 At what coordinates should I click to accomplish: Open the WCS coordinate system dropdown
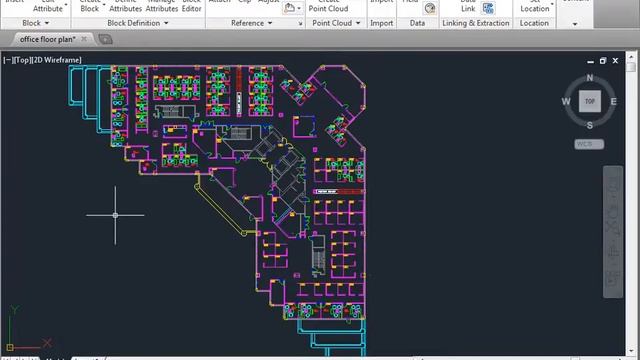point(589,144)
